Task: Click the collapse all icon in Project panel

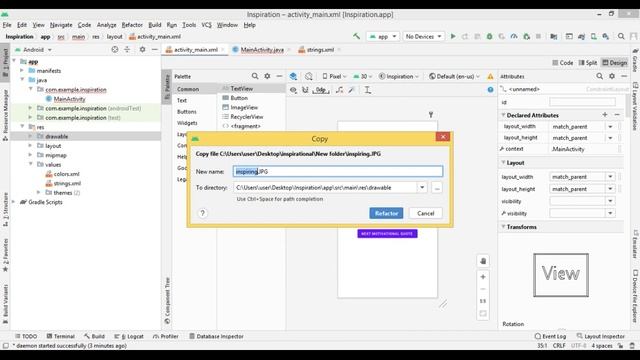Action: [127, 49]
